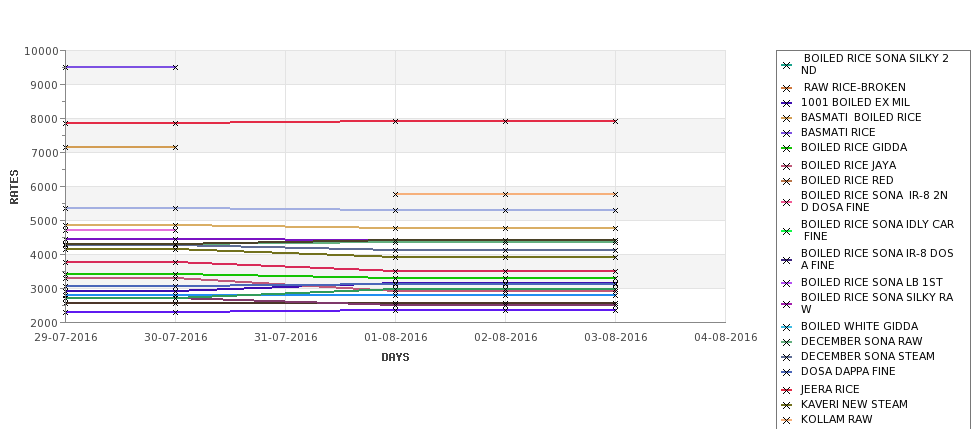Select BASMATI BOILED RICE legend label

click(861, 118)
